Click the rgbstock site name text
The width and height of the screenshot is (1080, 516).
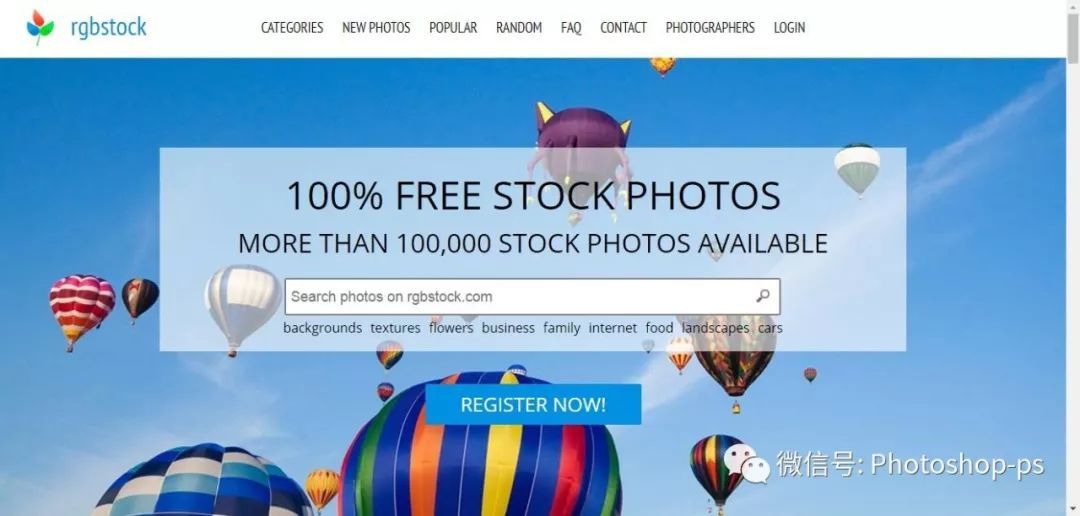coord(109,28)
